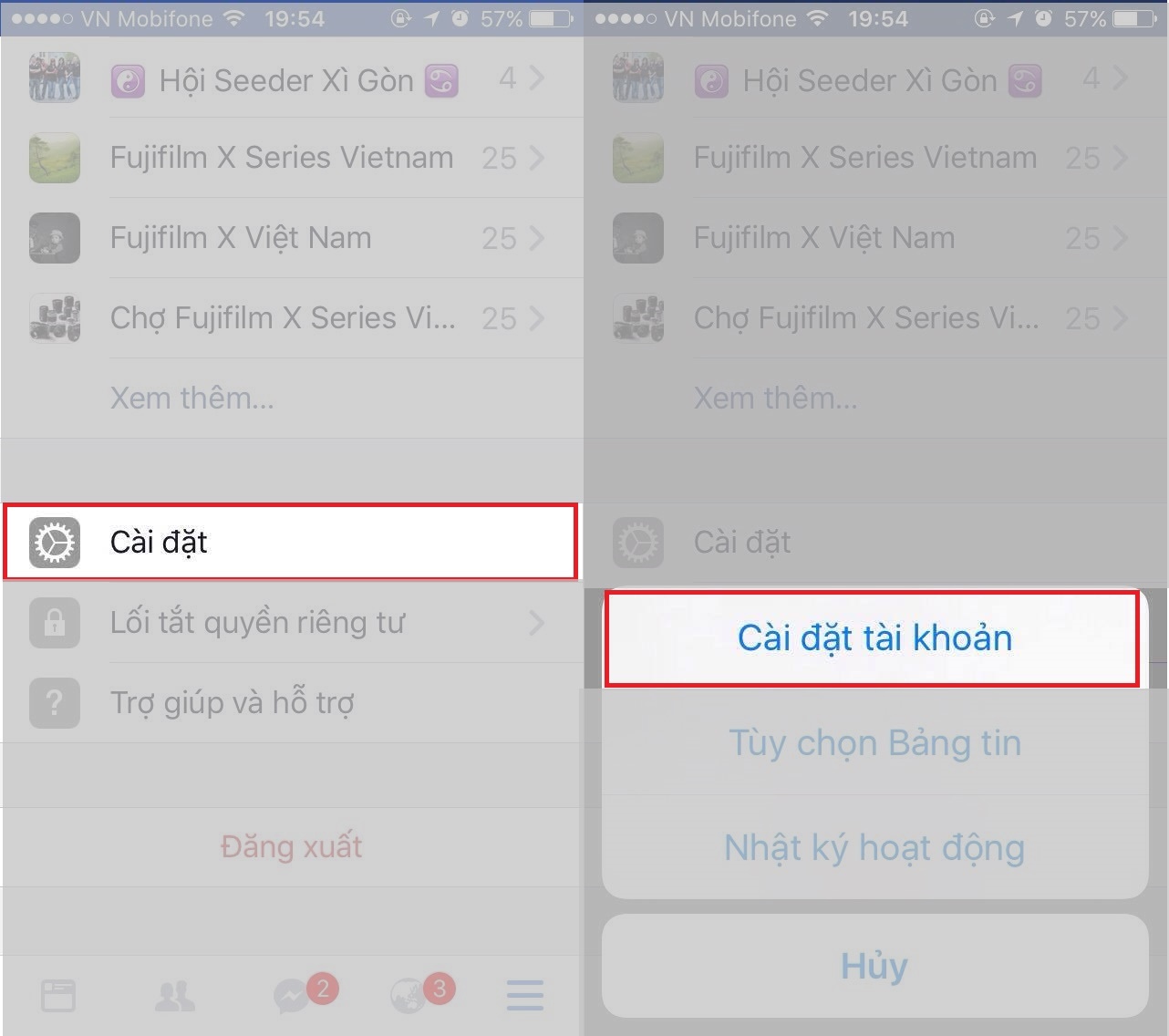This screenshot has height=1036, width=1169.
Task: Tap the Hủy cancel button
Action: [874, 966]
